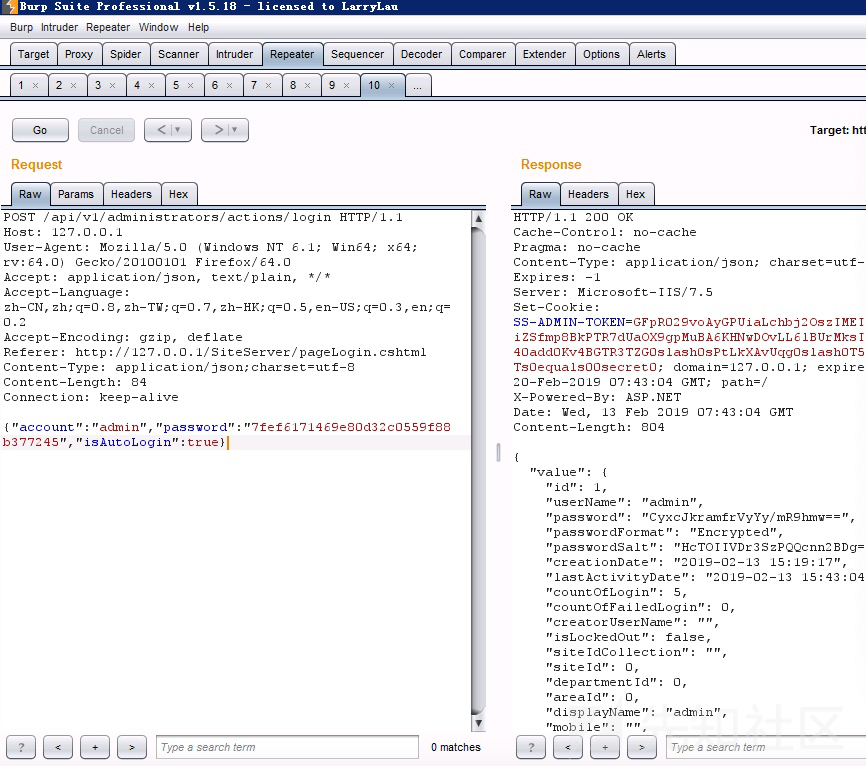Image resolution: width=866 pixels, height=766 pixels.
Task: Click the plus button in response search bar
Action: (x=605, y=747)
